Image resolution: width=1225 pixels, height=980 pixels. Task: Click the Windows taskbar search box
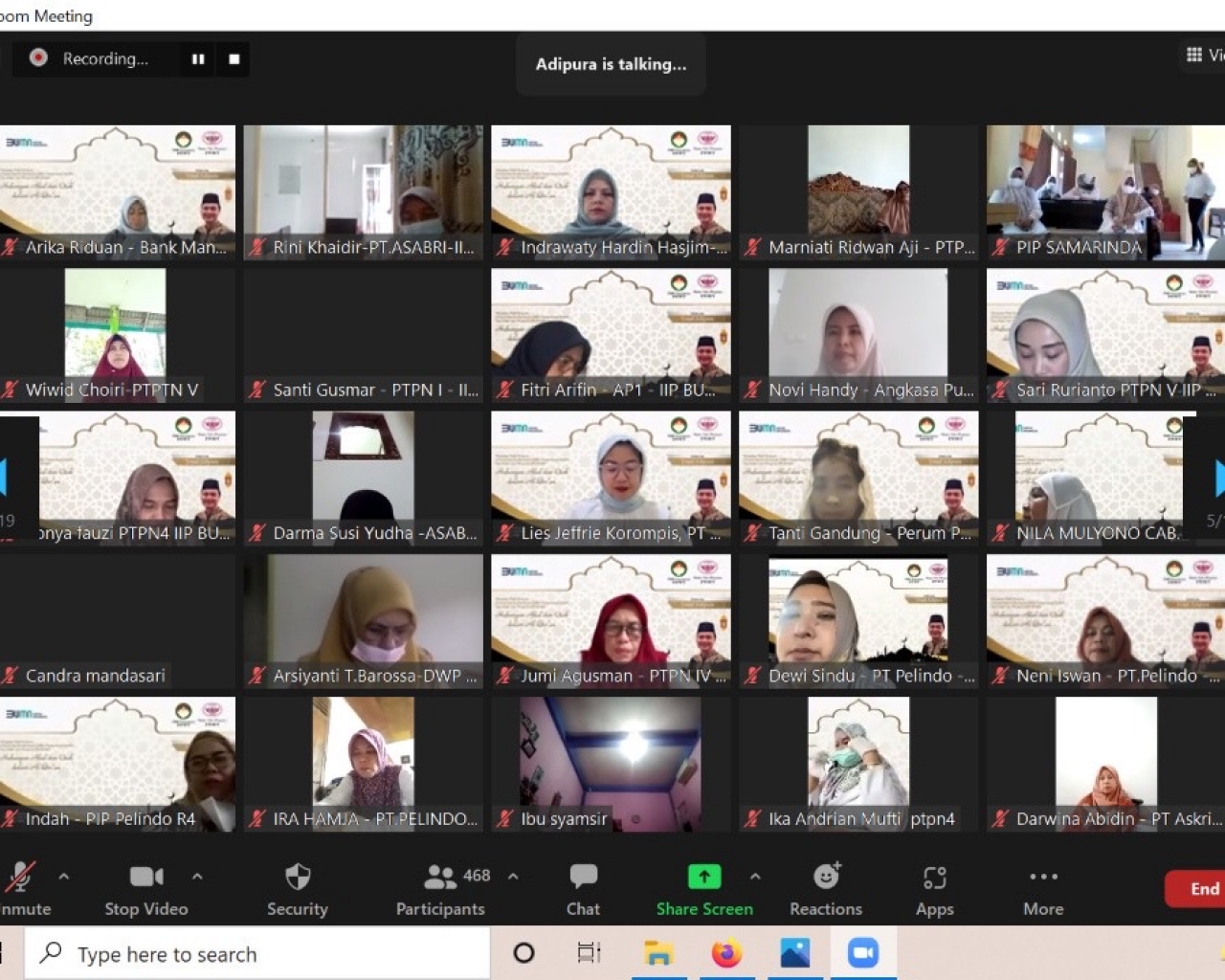[x=258, y=954]
